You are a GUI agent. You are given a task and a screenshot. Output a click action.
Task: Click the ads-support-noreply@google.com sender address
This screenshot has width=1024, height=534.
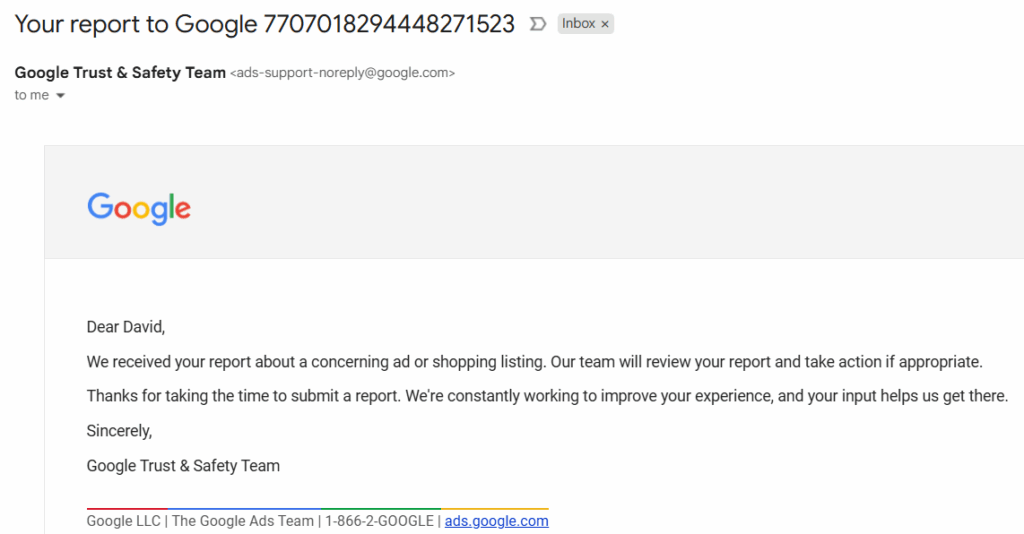tap(343, 73)
